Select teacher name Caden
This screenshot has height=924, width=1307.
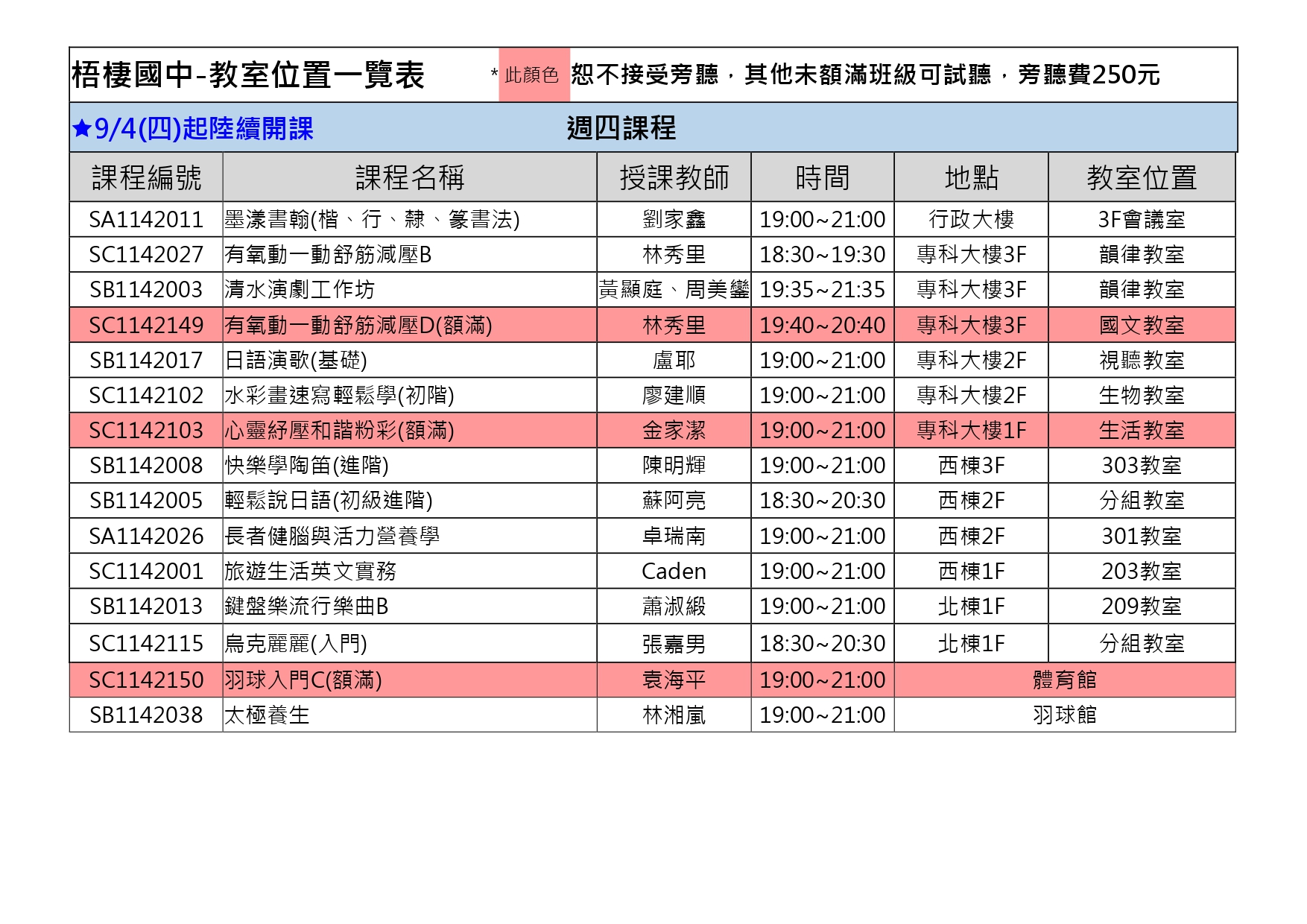point(674,572)
